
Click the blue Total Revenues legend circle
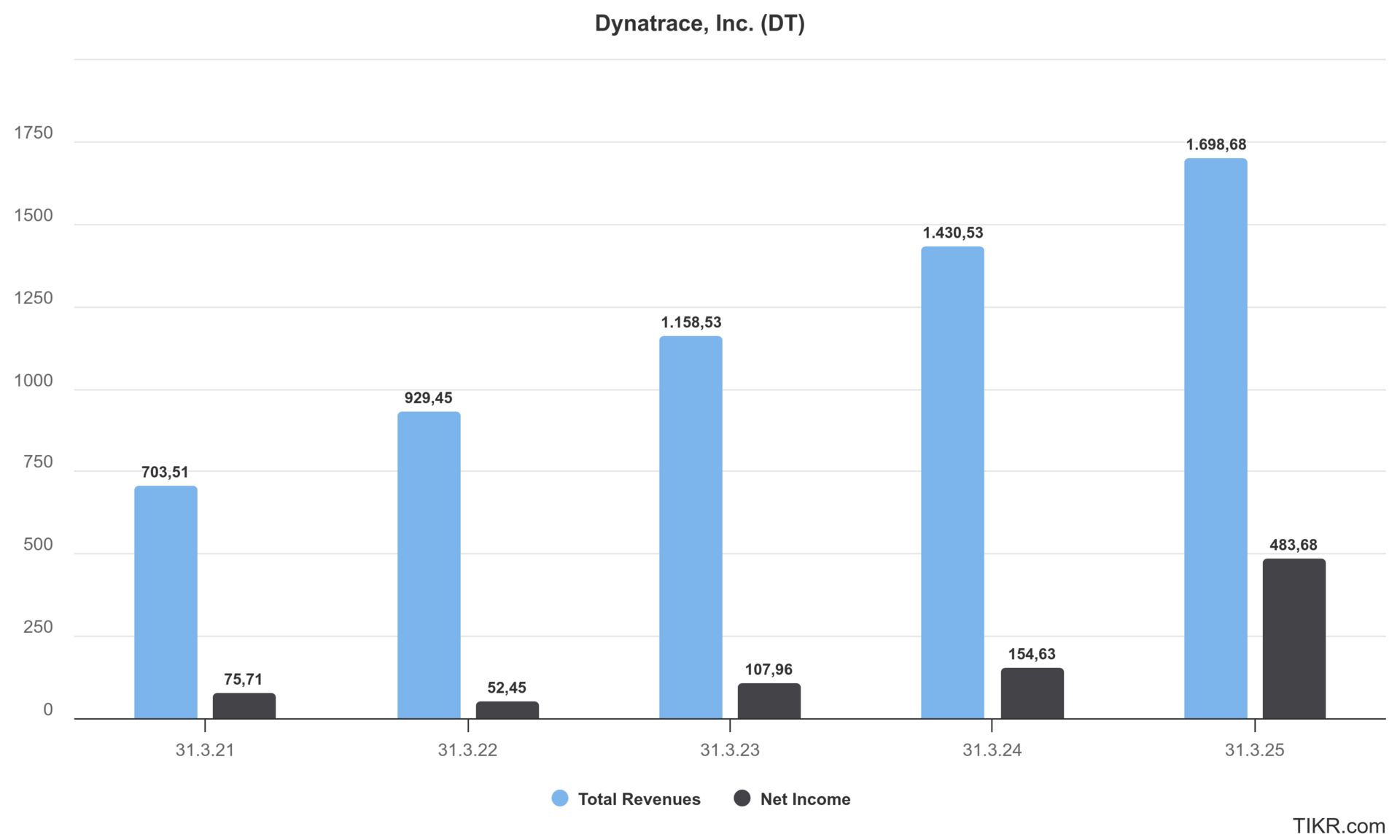click(x=560, y=798)
